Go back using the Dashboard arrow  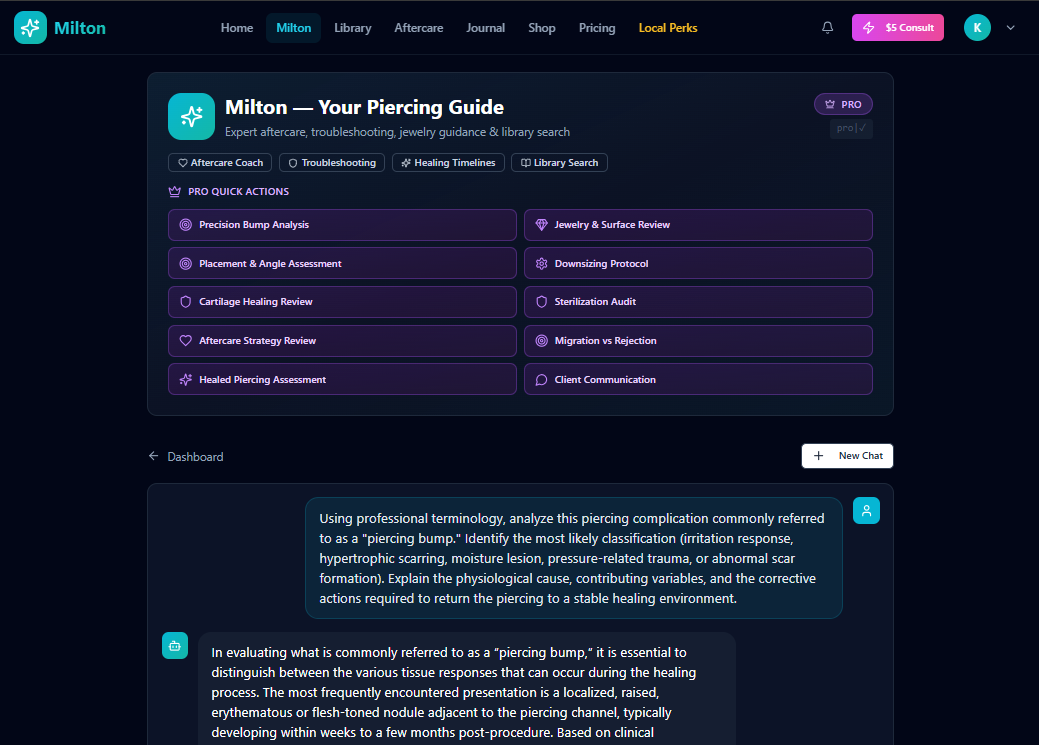(x=186, y=456)
